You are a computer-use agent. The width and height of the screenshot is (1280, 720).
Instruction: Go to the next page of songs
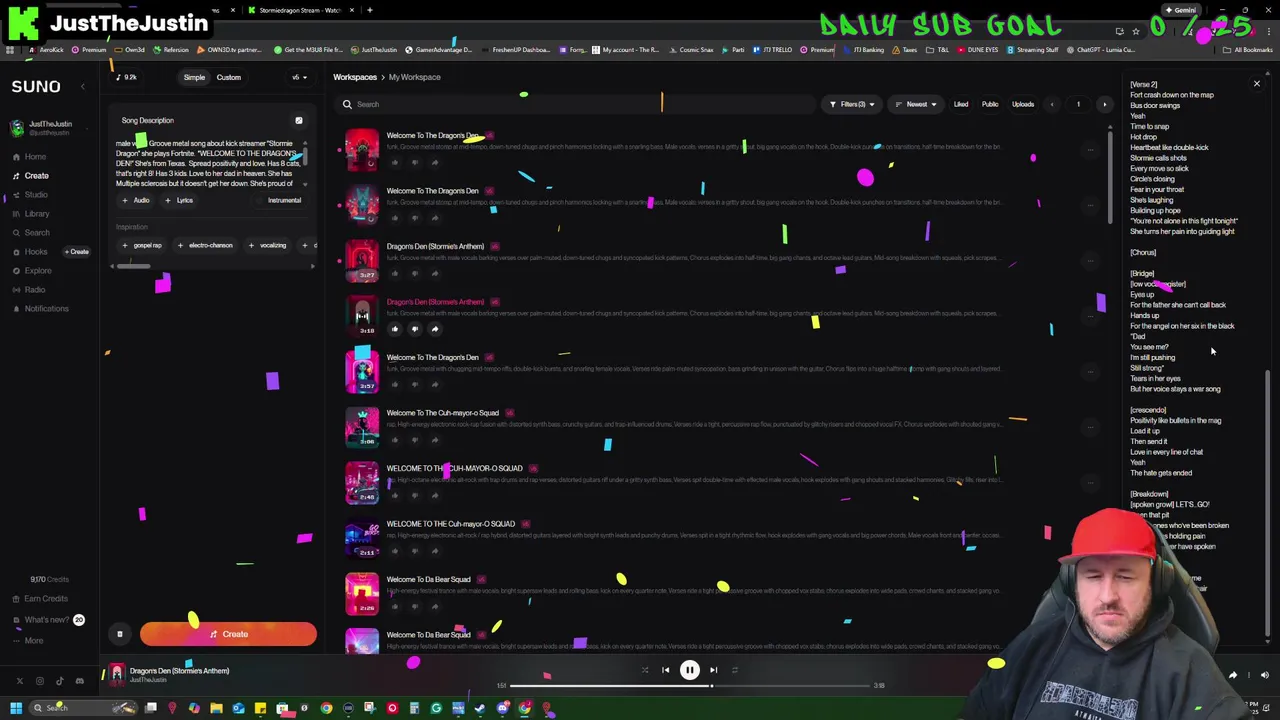pos(1104,104)
